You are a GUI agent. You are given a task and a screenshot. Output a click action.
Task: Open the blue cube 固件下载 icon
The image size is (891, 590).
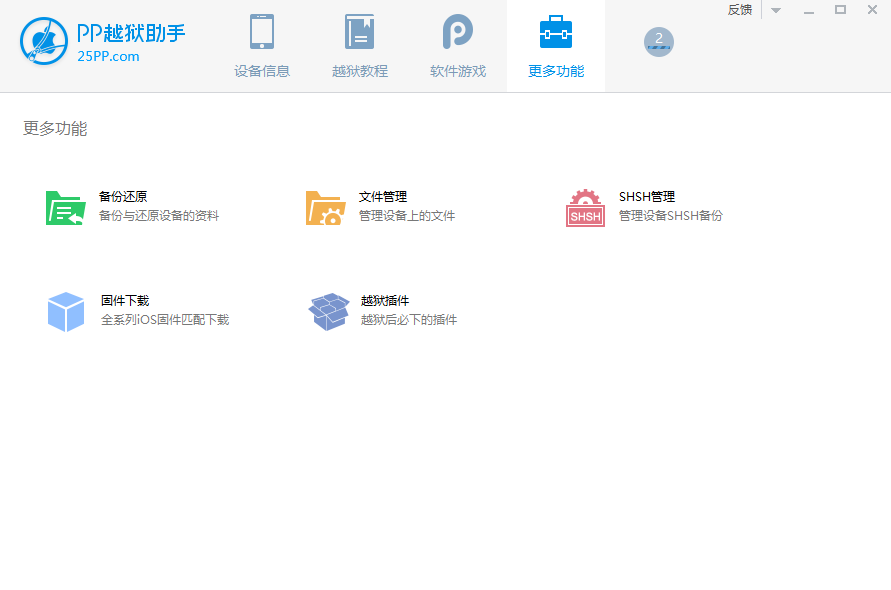pos(66,312)
